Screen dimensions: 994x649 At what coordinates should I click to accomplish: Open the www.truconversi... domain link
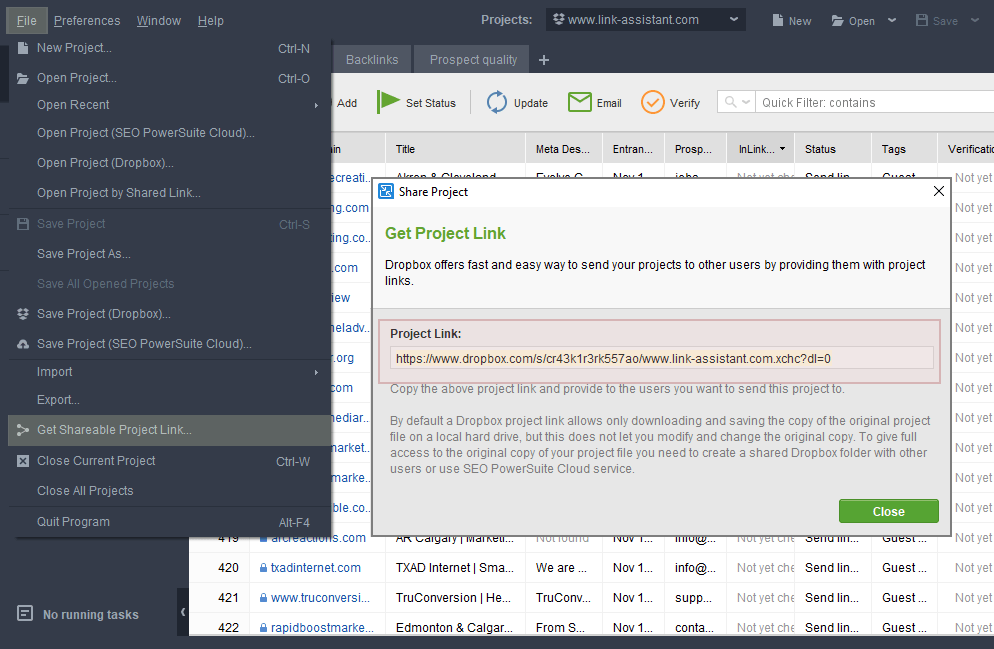tap(320, 598)
